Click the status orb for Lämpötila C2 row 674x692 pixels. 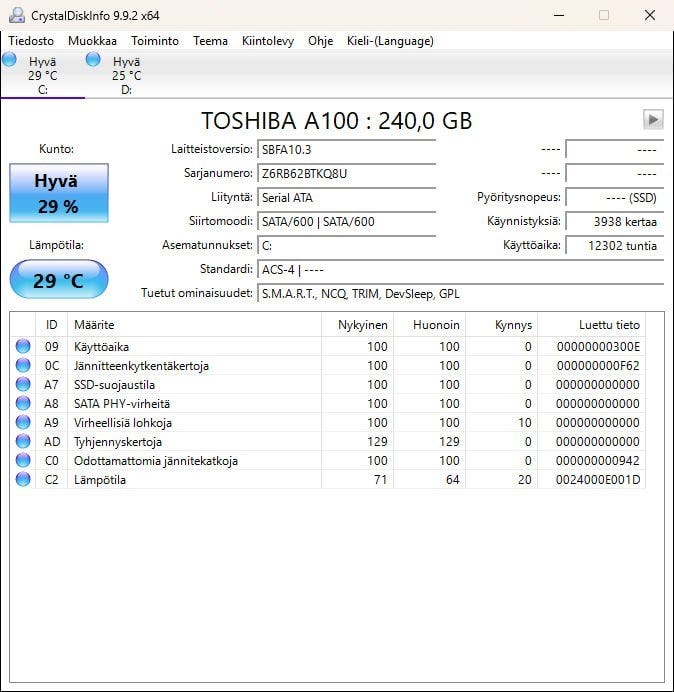[x=23, y=479]
